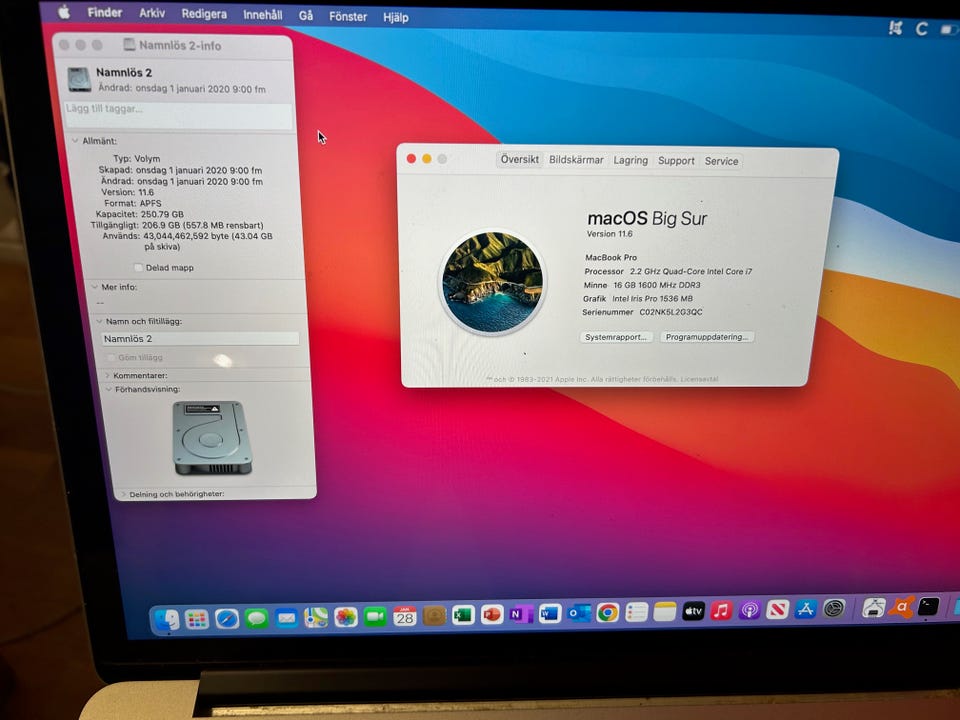Click the Format value APFS
The width and height of the screenshot is (960, 720).
(150, 203)
